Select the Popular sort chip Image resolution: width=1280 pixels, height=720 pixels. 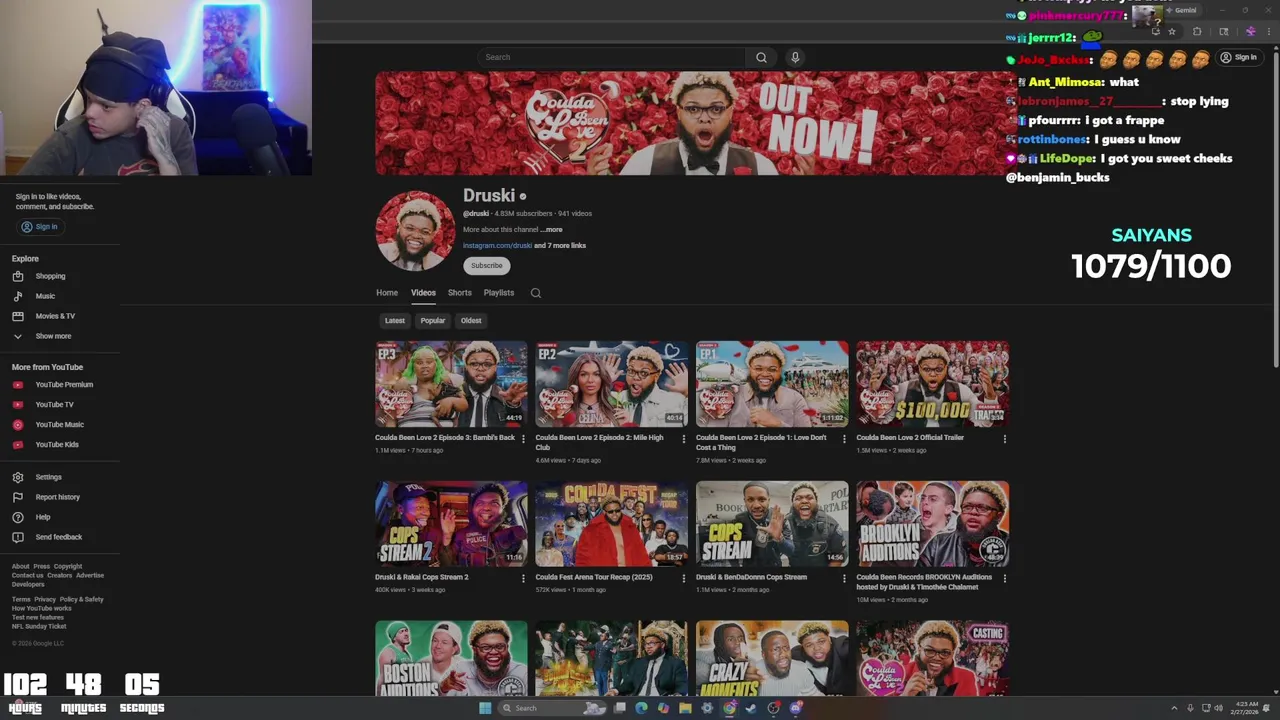pyautogui.click(x=433, y=321)
